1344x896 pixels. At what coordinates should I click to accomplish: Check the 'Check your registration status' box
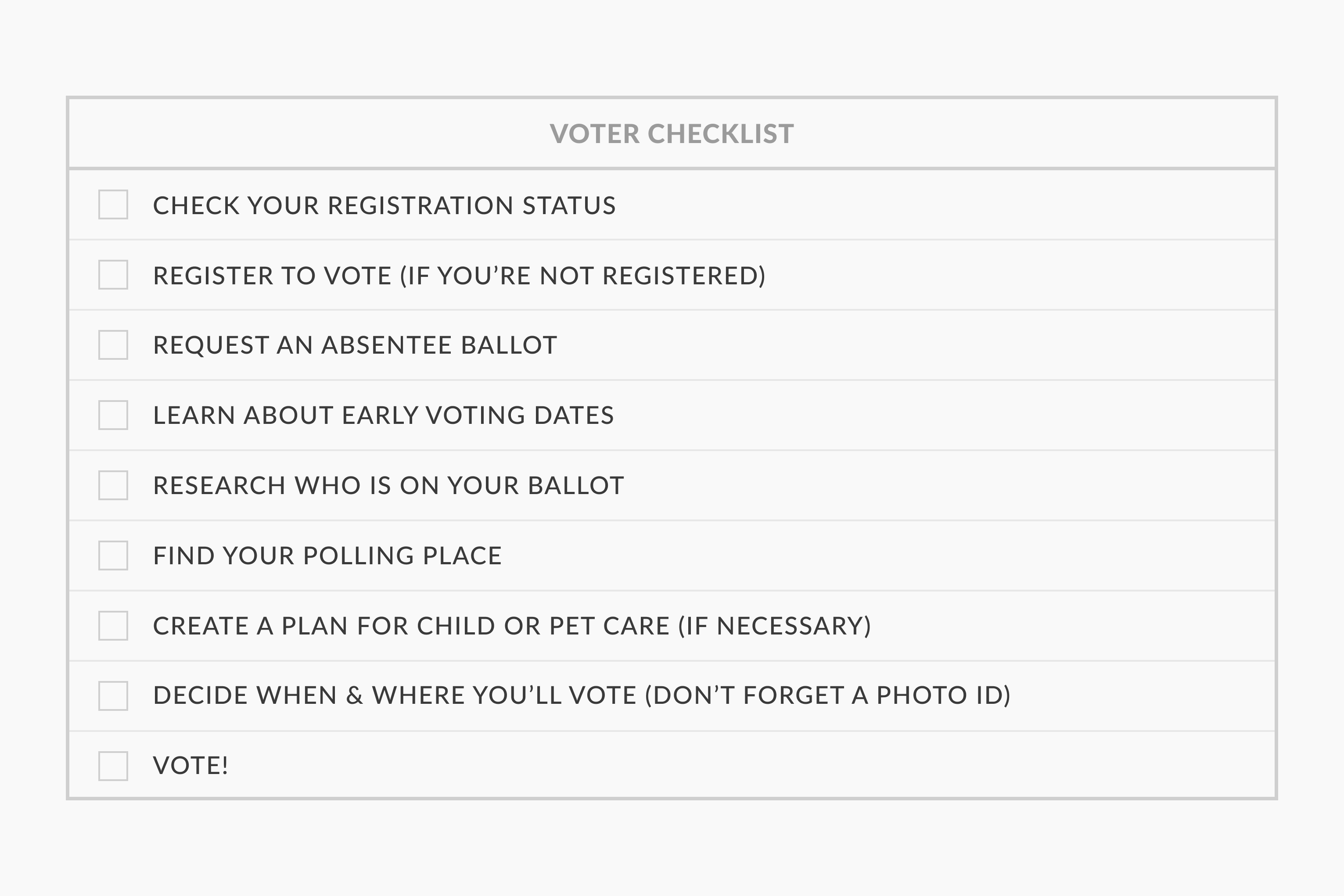click(x=113, y=204)
